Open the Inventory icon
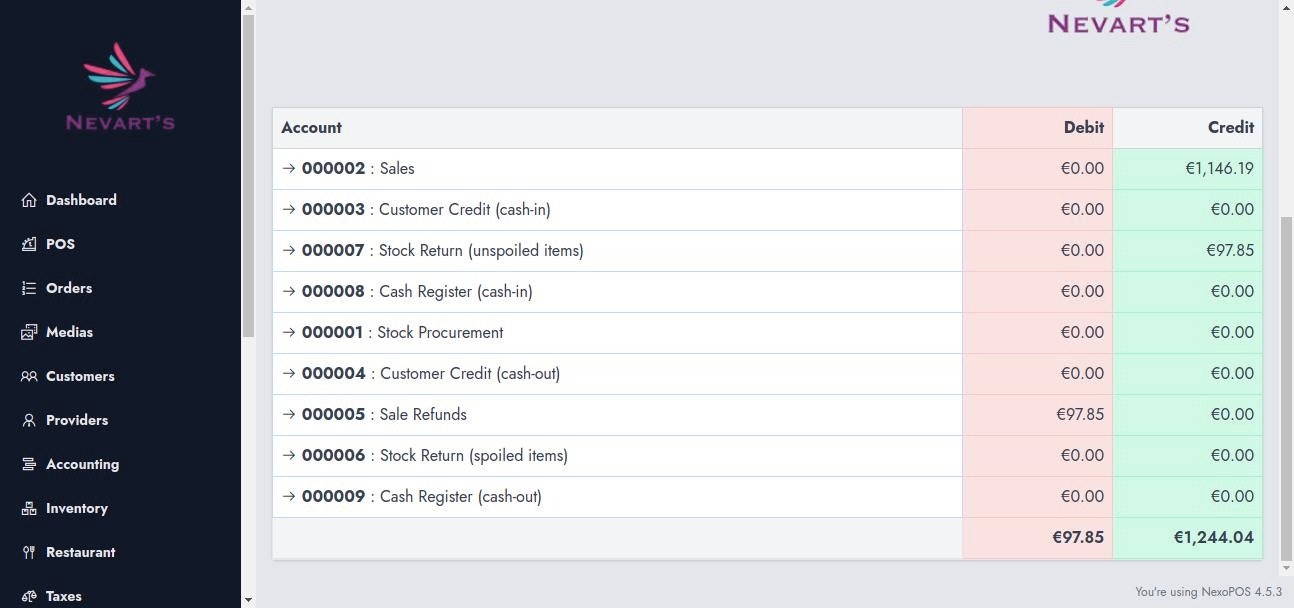The image size is (1294, 608). point(29,508)
